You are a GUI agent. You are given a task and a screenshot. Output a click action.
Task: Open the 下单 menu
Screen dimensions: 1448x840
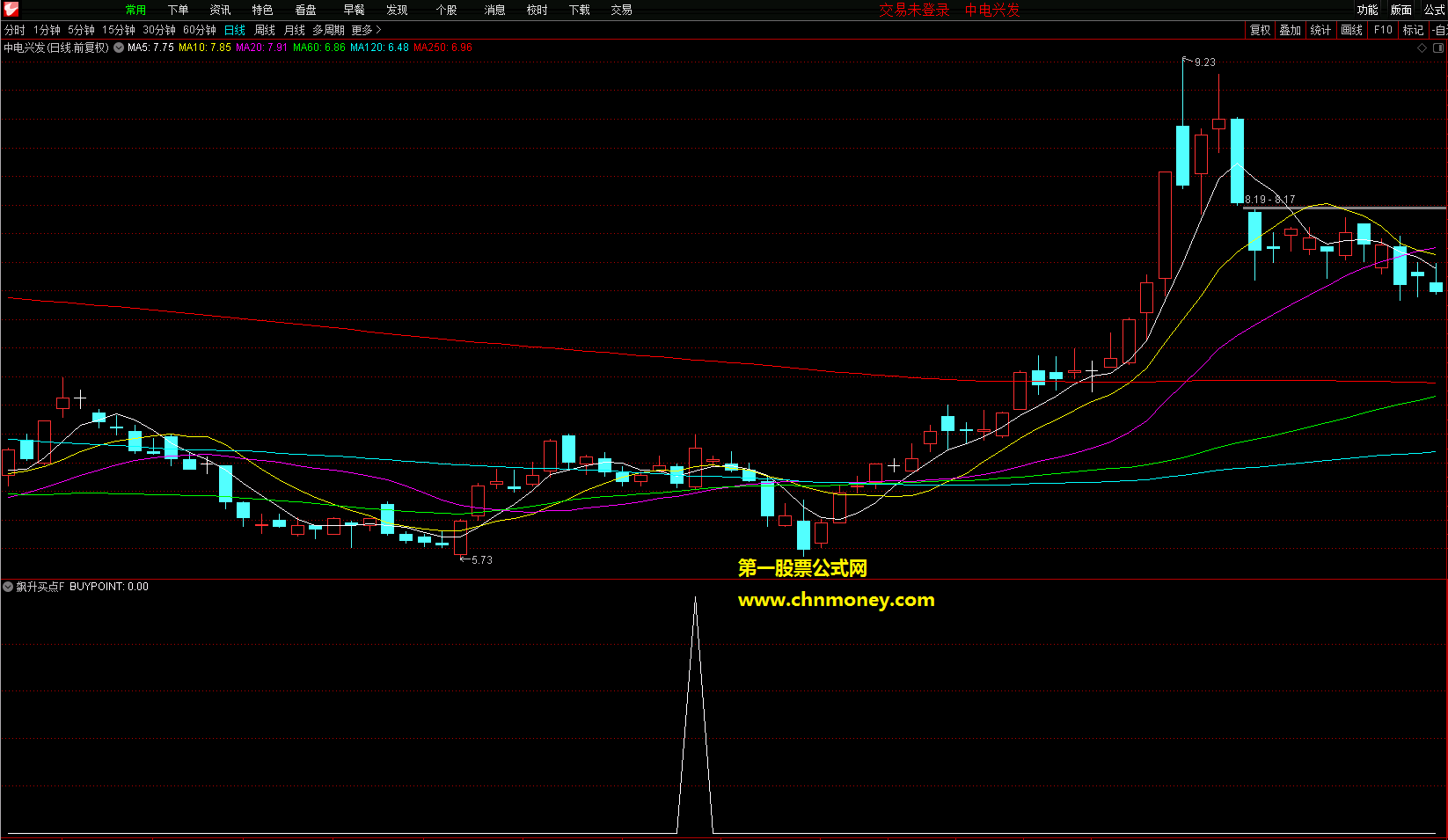178,10
